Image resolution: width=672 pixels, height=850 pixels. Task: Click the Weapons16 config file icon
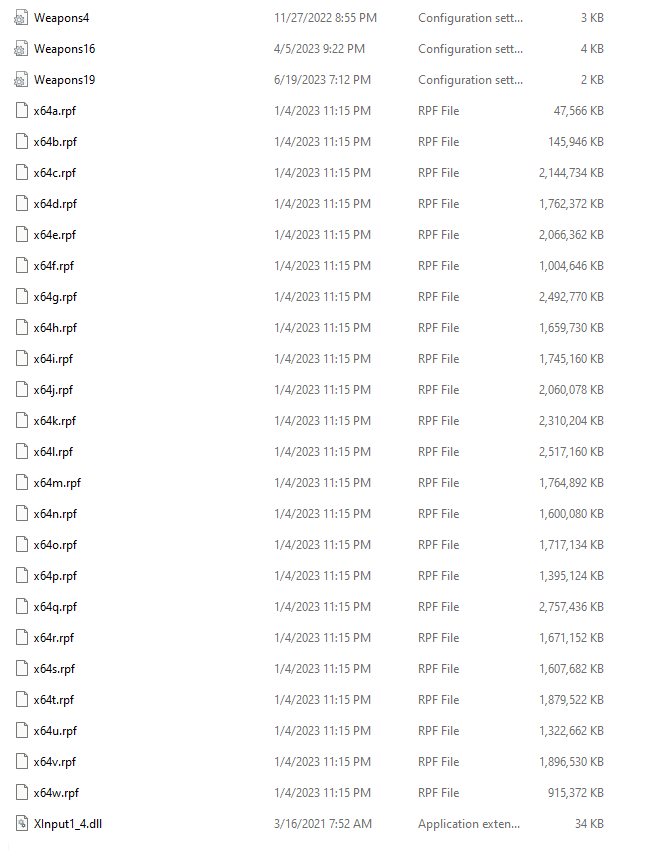pyautogui.click(x=21, y=49)
